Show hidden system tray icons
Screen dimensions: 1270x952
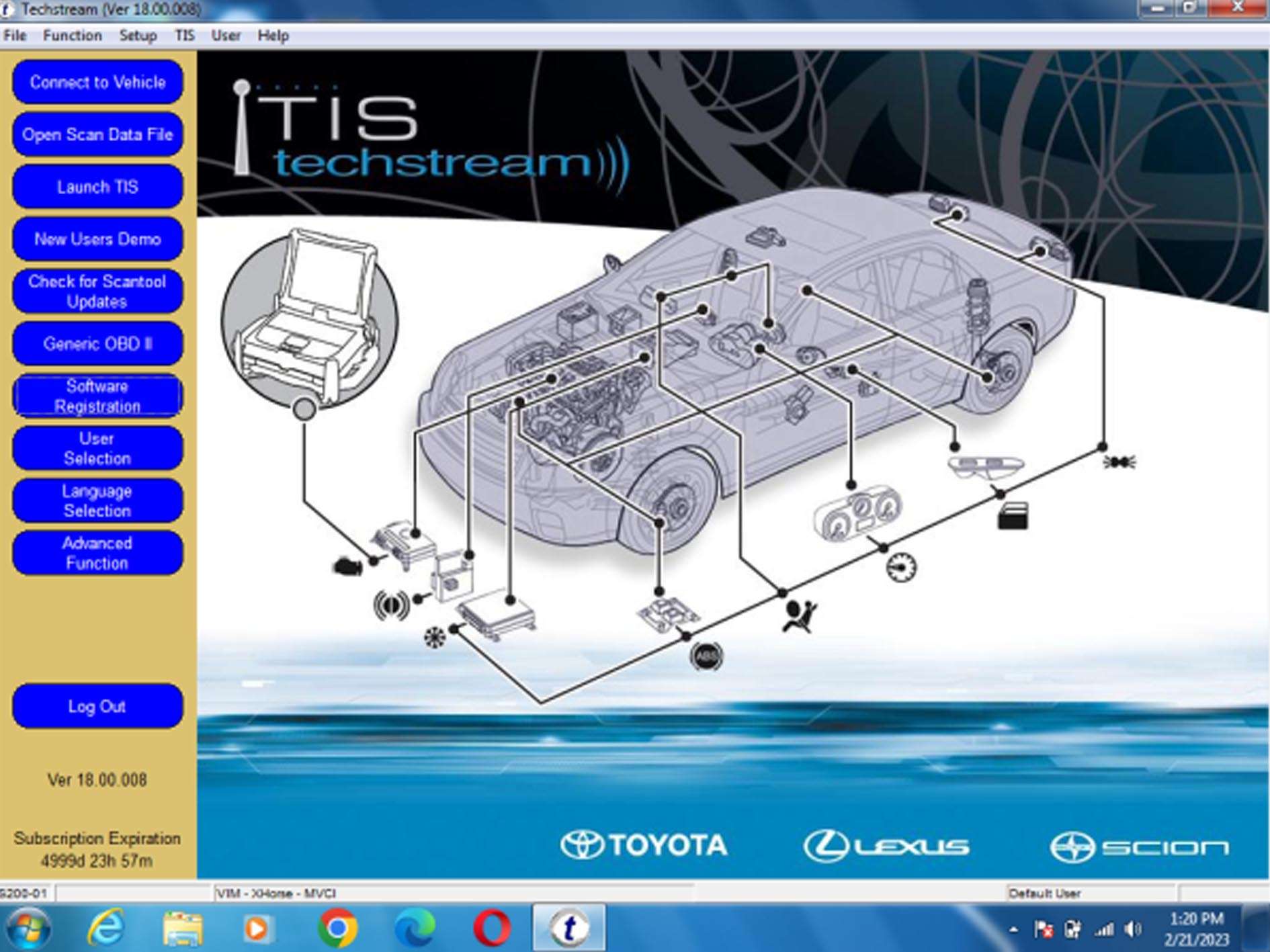click(1013, 931)
